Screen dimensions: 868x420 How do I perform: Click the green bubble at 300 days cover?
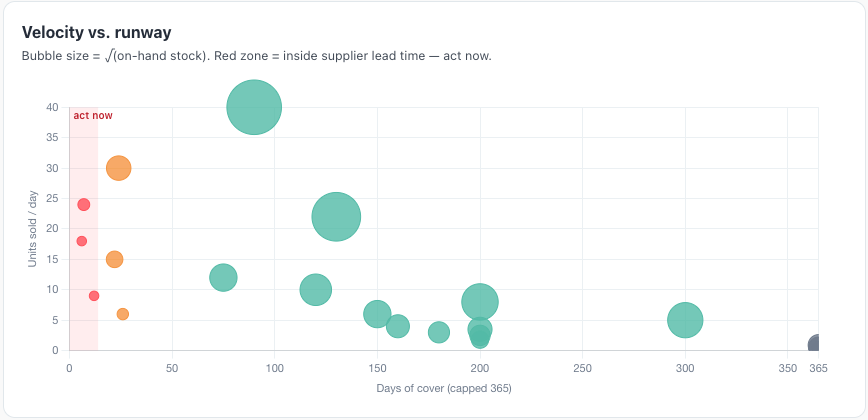tap(685, 320)
